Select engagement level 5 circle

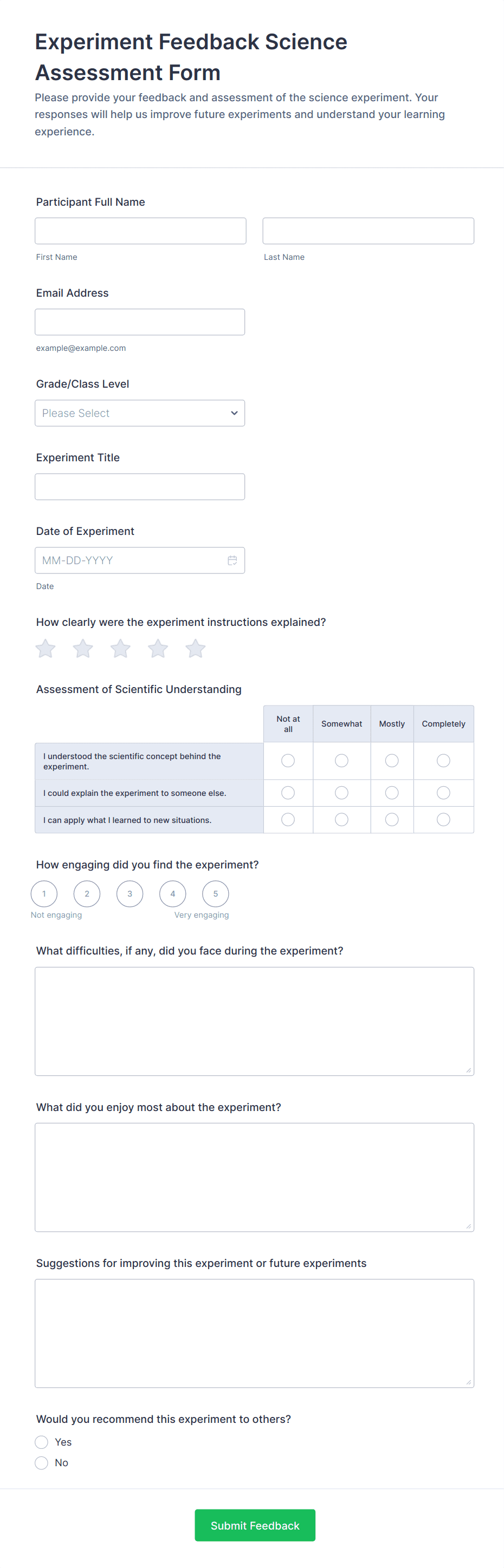(x=215, y=893)
